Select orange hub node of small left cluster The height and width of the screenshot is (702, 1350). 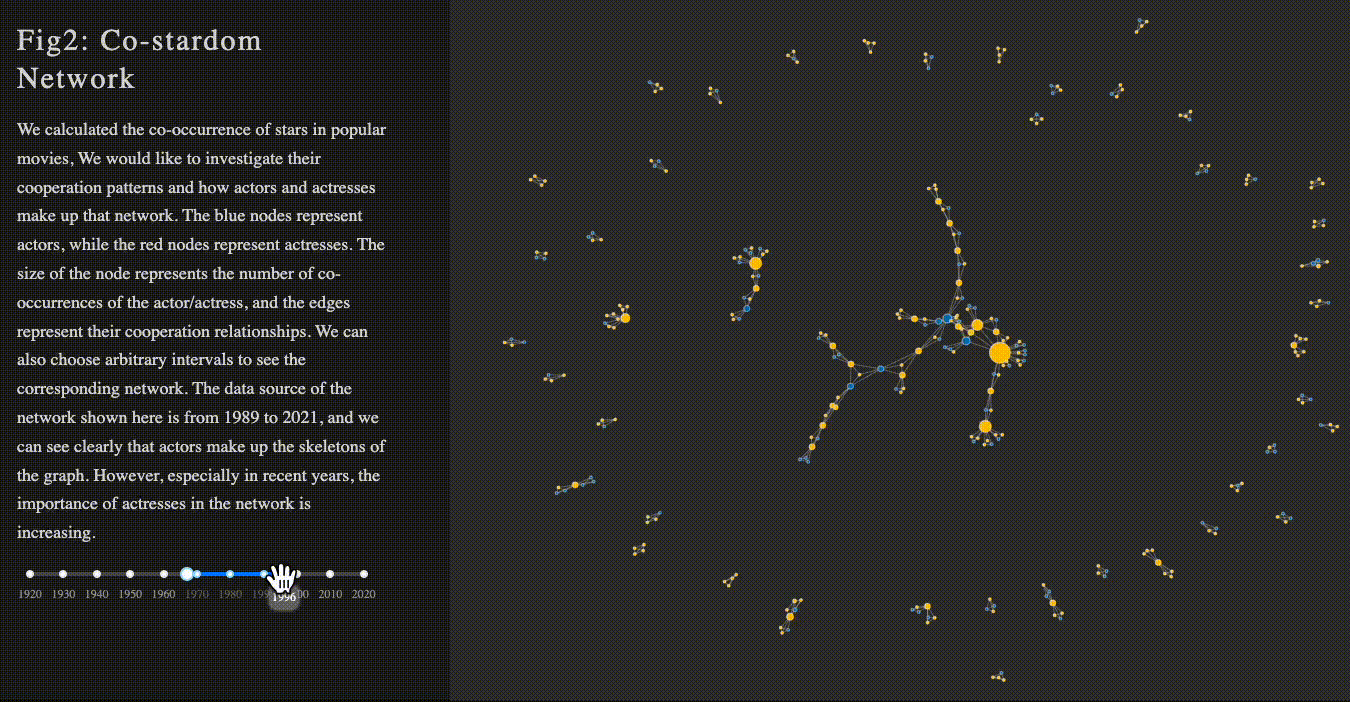tap(625, 318)
